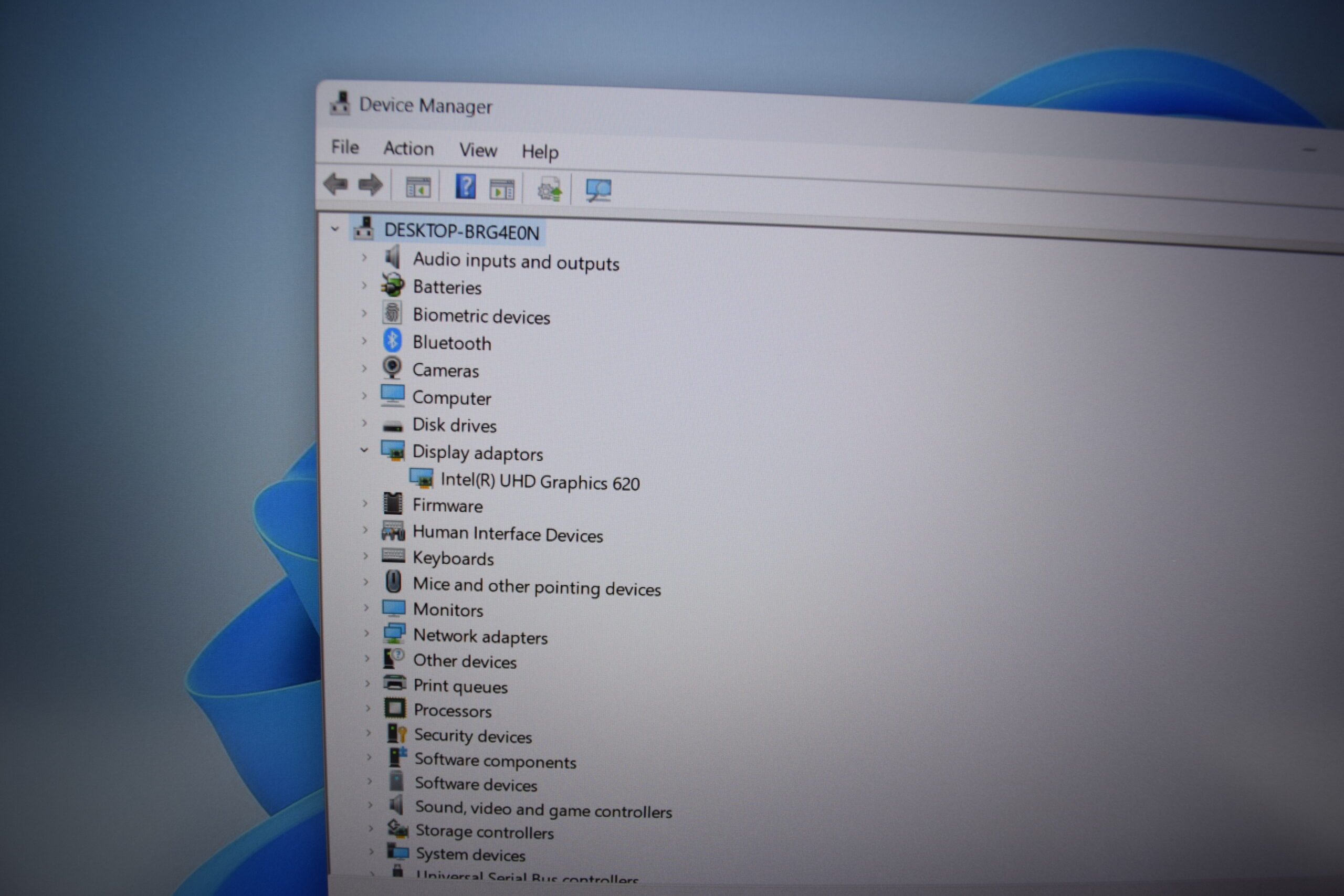Screen dimensions: 1344x896
Task: Collapse the Display adaptors chevron
Action: [364, 450]
